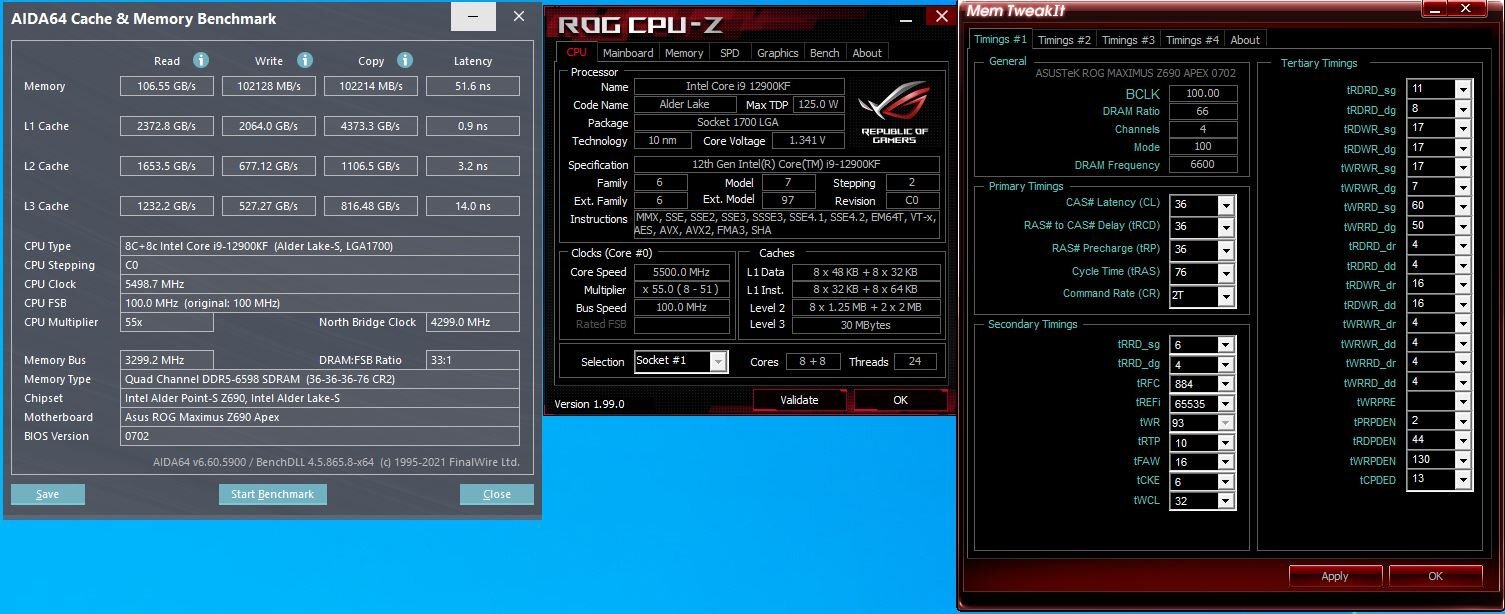Viewport: 1505px width, 614px height.
Task: Click the Core Speed 5500.0 MHz field
Action: [x=681, y=272]
